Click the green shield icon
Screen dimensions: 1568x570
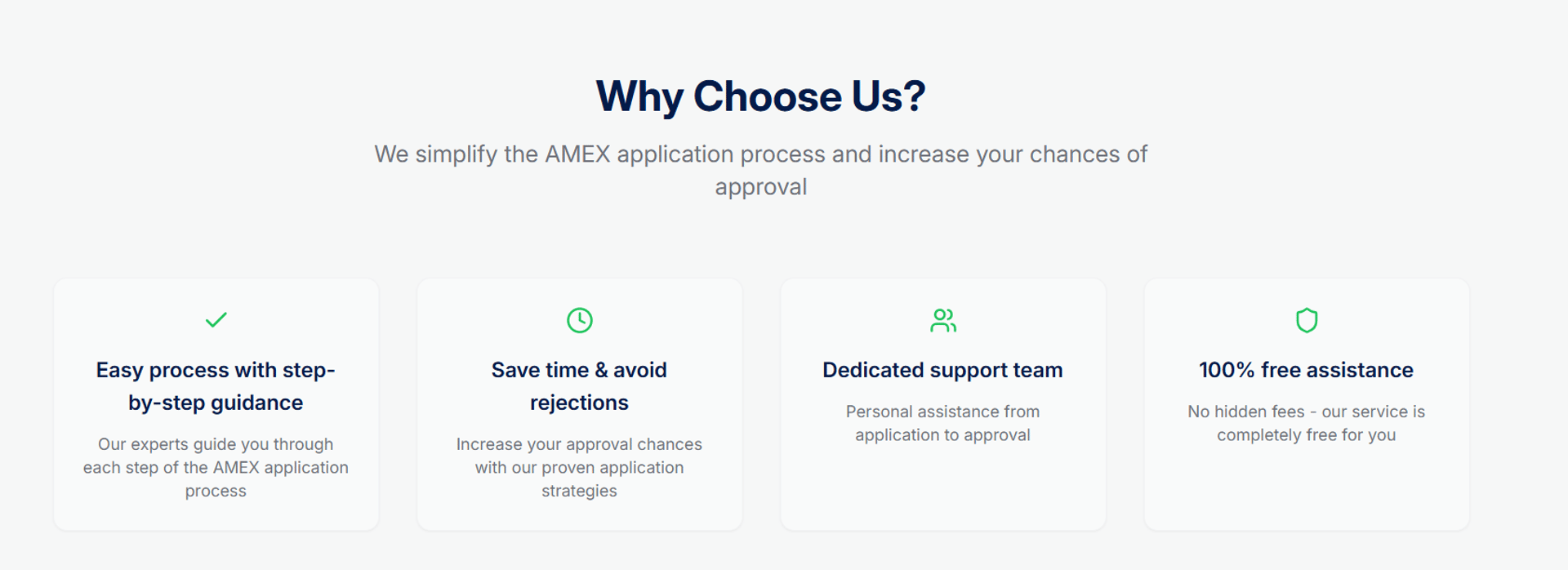[1306, 320]
